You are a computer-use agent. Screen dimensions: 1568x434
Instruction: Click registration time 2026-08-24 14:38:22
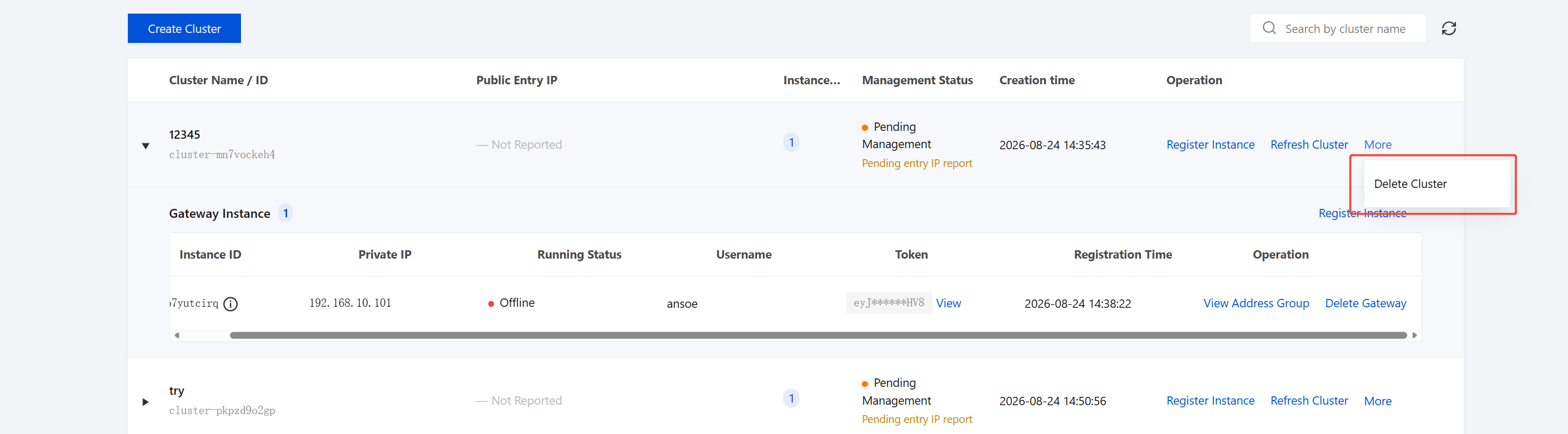coord(1078,304)
